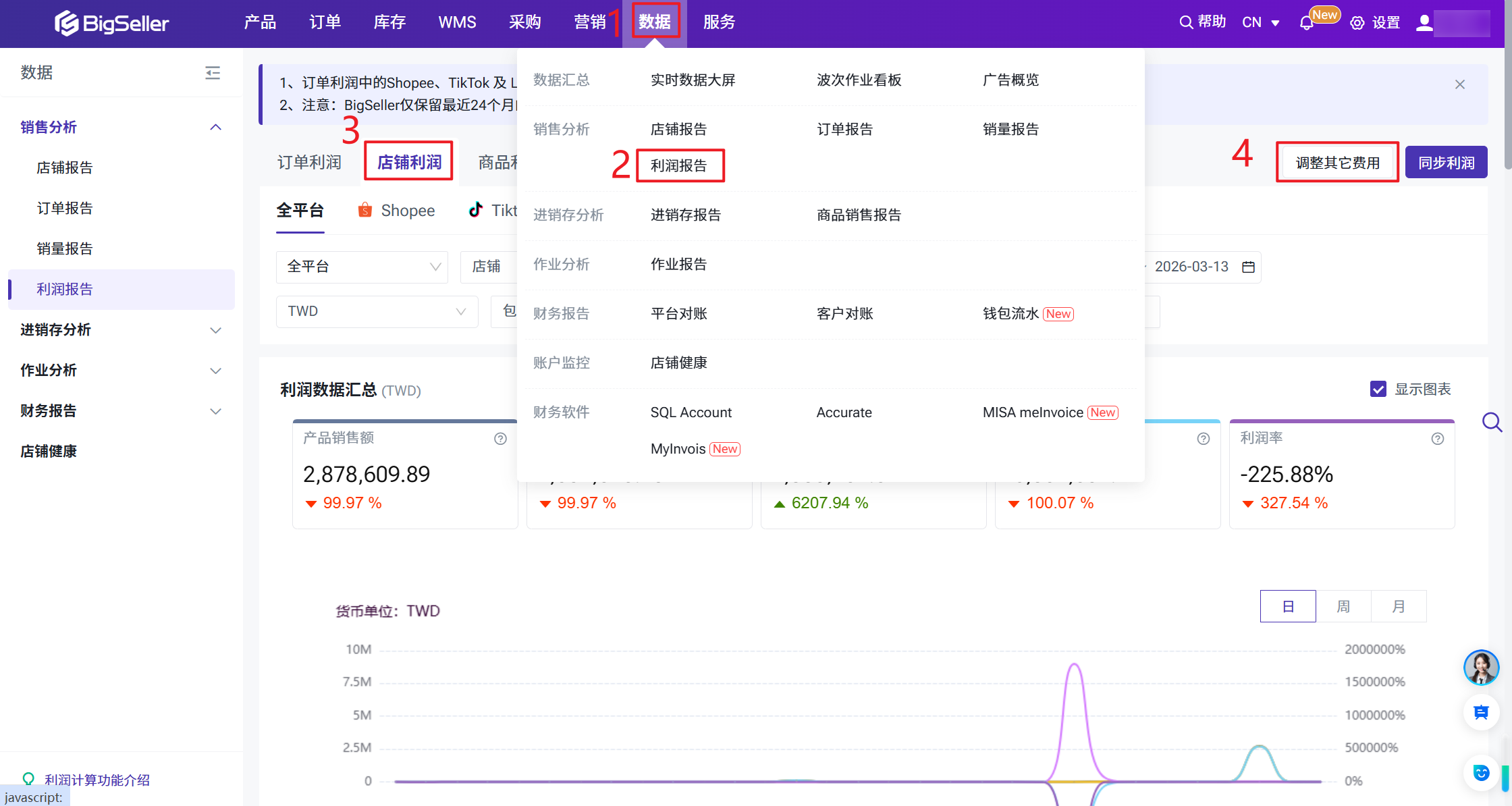Screen dimensions: 1512x806
Task: Click the settings gear icon
Action: (x=1357, y=23)
